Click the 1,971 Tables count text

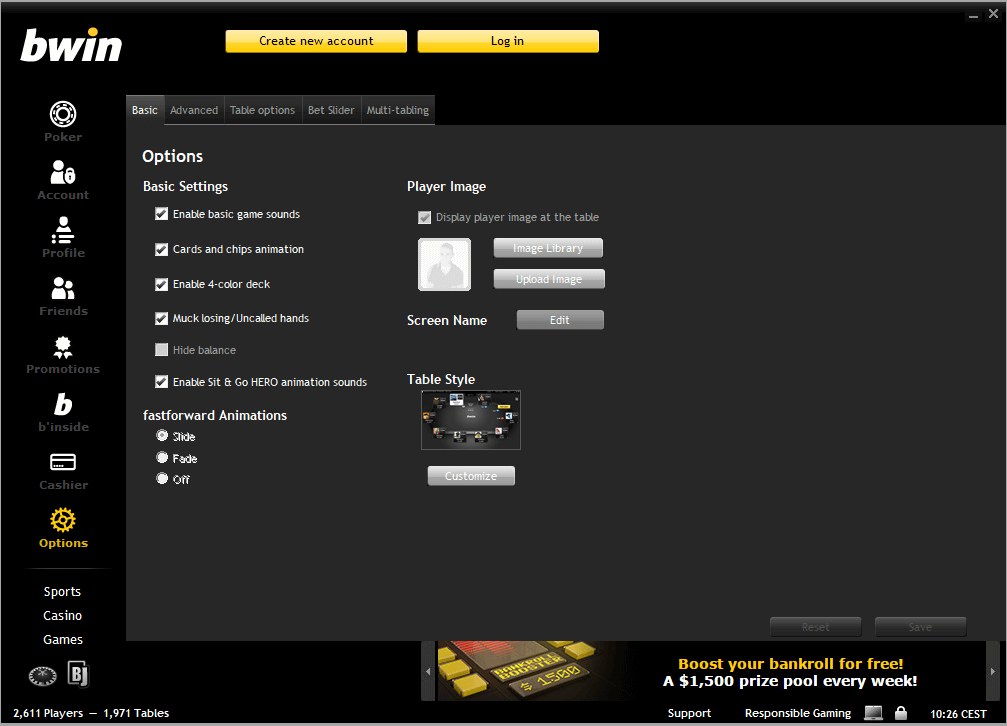(136, 713)
